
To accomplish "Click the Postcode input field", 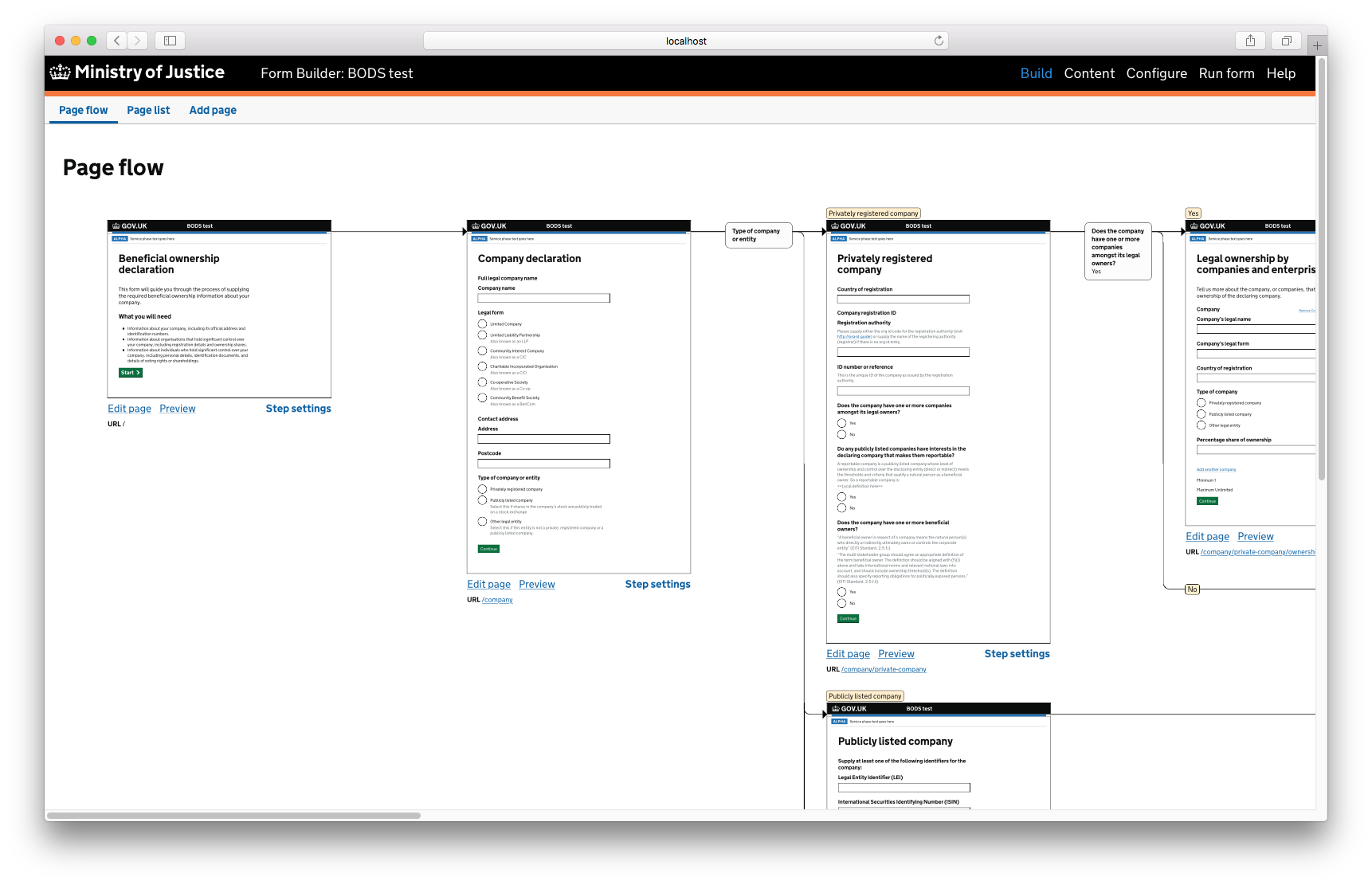I will [x=543, y=464].
